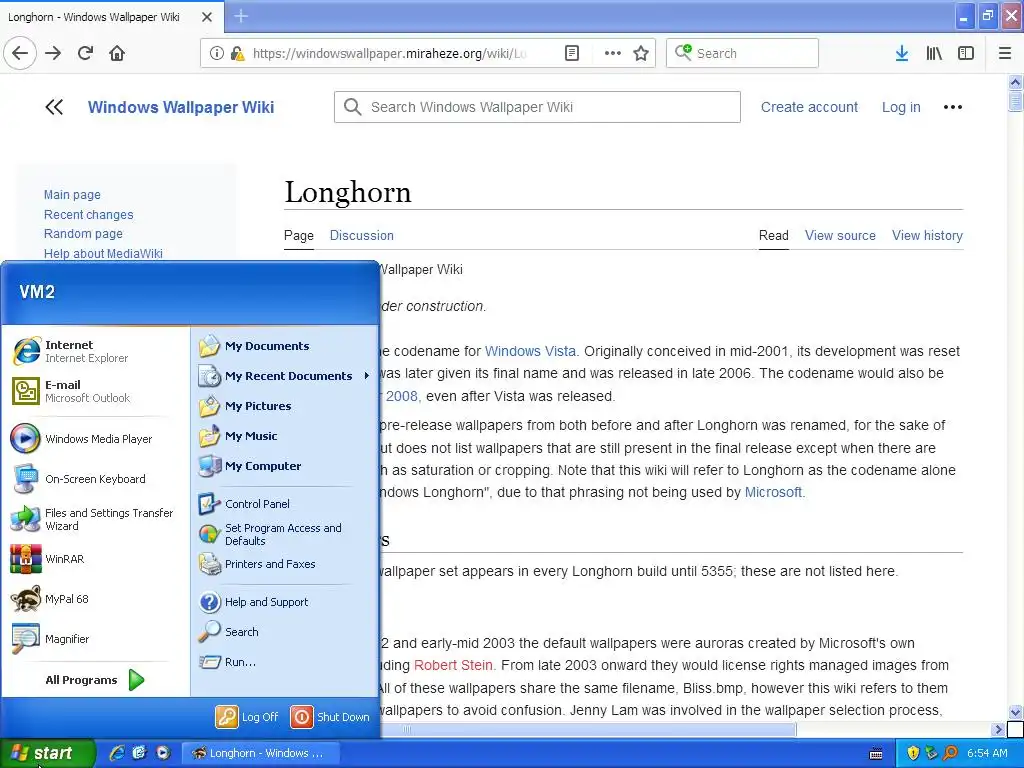This screenshot has width=1024, height=768.
Task: Open On-Screen Keyboard from start menu
Action: pyautogui.click(x=96, y=479)
